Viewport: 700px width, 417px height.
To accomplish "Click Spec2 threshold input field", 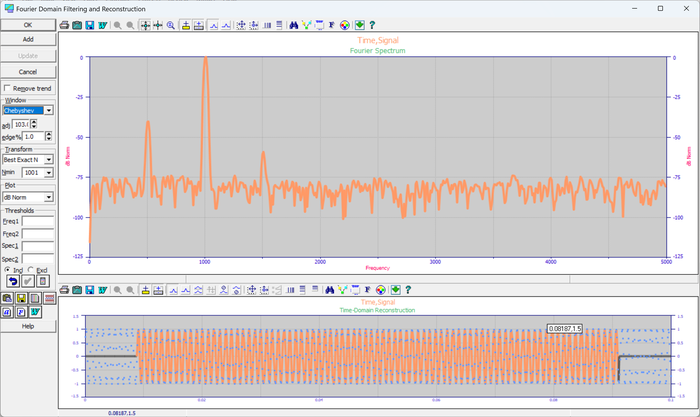I will (x=38, y=259).
